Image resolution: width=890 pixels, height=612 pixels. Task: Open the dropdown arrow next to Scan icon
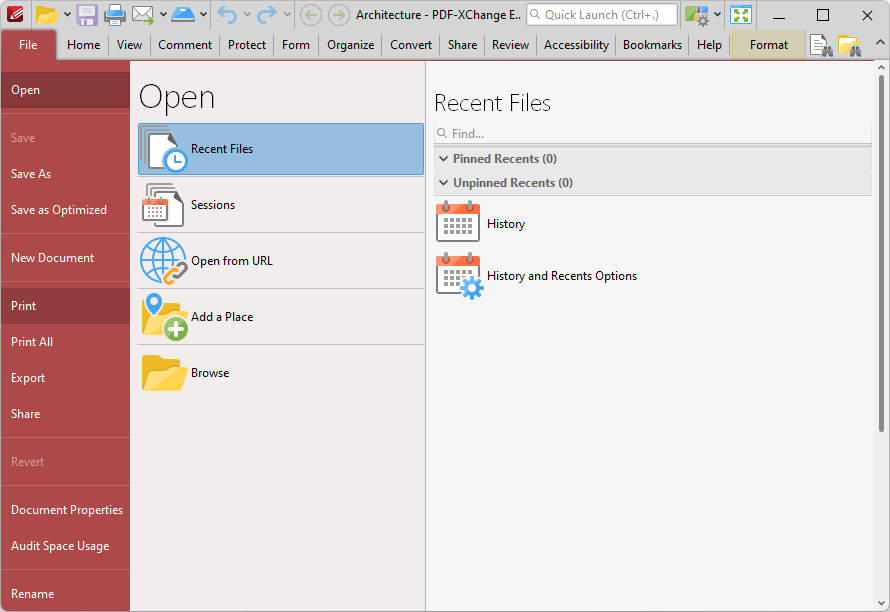coord(203,15)
